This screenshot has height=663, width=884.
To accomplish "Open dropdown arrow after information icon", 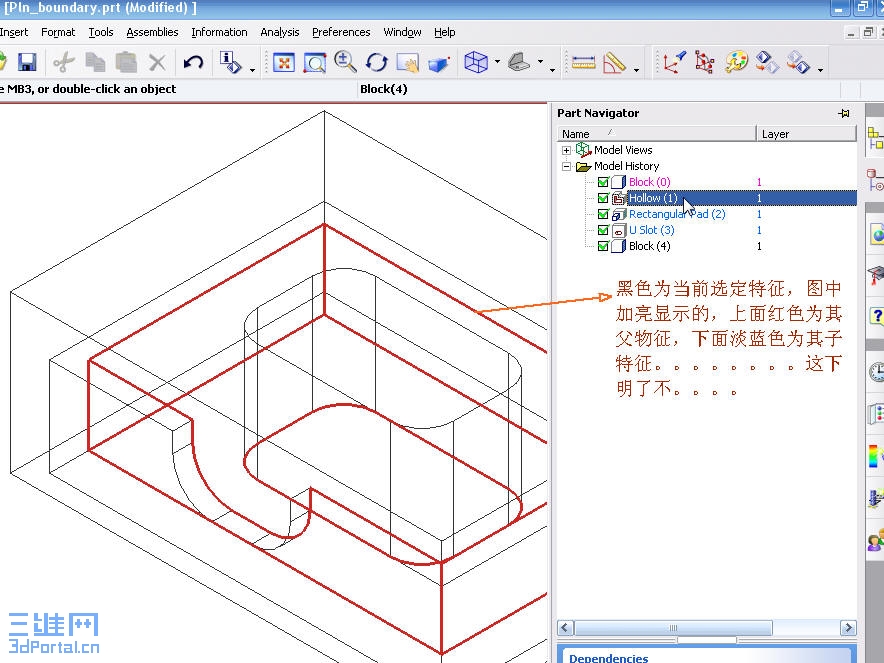I will click(252, 70).
